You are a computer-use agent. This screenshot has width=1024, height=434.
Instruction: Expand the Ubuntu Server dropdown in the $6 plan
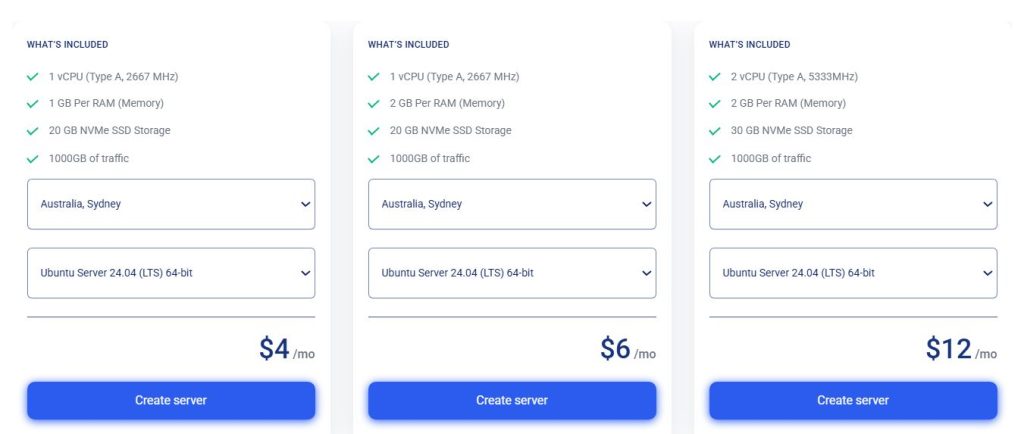pyautogui.click(x=512, y=273)
